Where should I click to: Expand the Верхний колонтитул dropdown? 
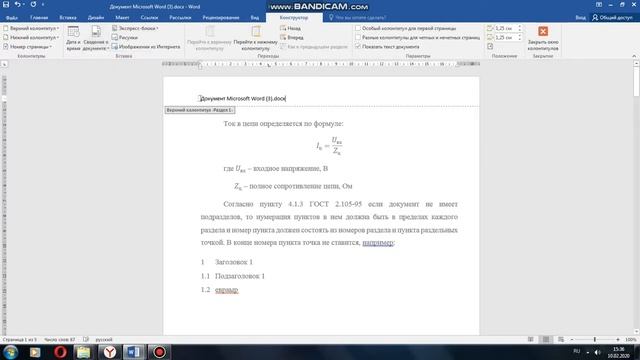coord(31,28)
